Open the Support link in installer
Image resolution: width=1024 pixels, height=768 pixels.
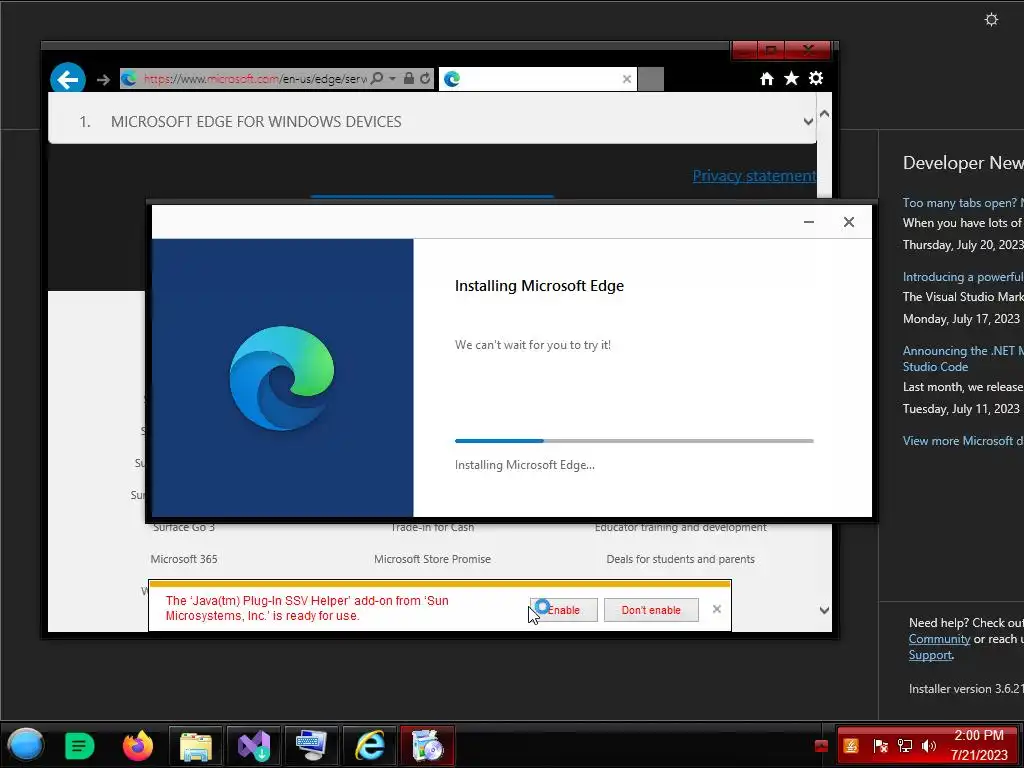[x=930, y=655]
